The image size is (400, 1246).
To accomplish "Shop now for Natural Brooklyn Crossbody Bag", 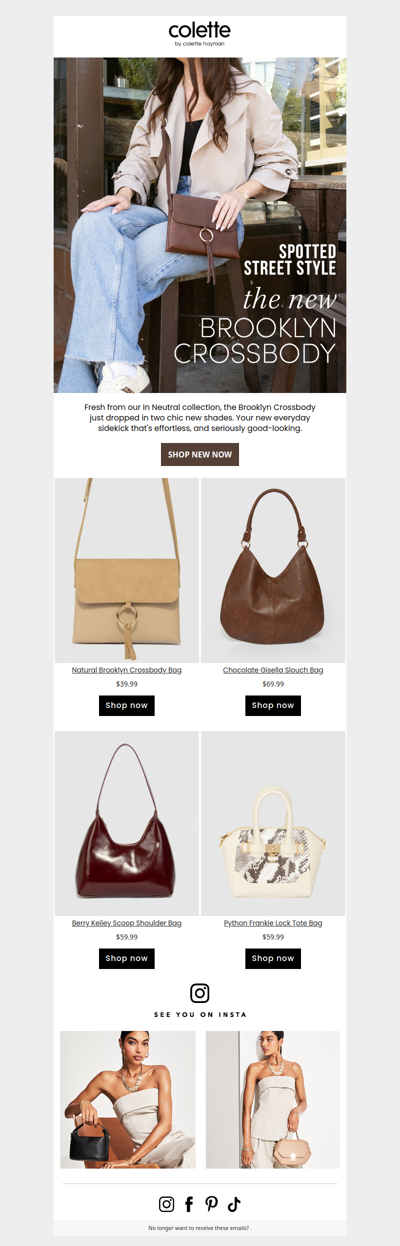I will (x=127, y=706).
